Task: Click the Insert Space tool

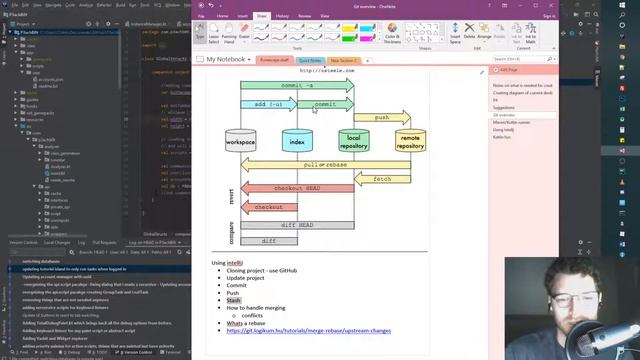Action: point(455,33)
